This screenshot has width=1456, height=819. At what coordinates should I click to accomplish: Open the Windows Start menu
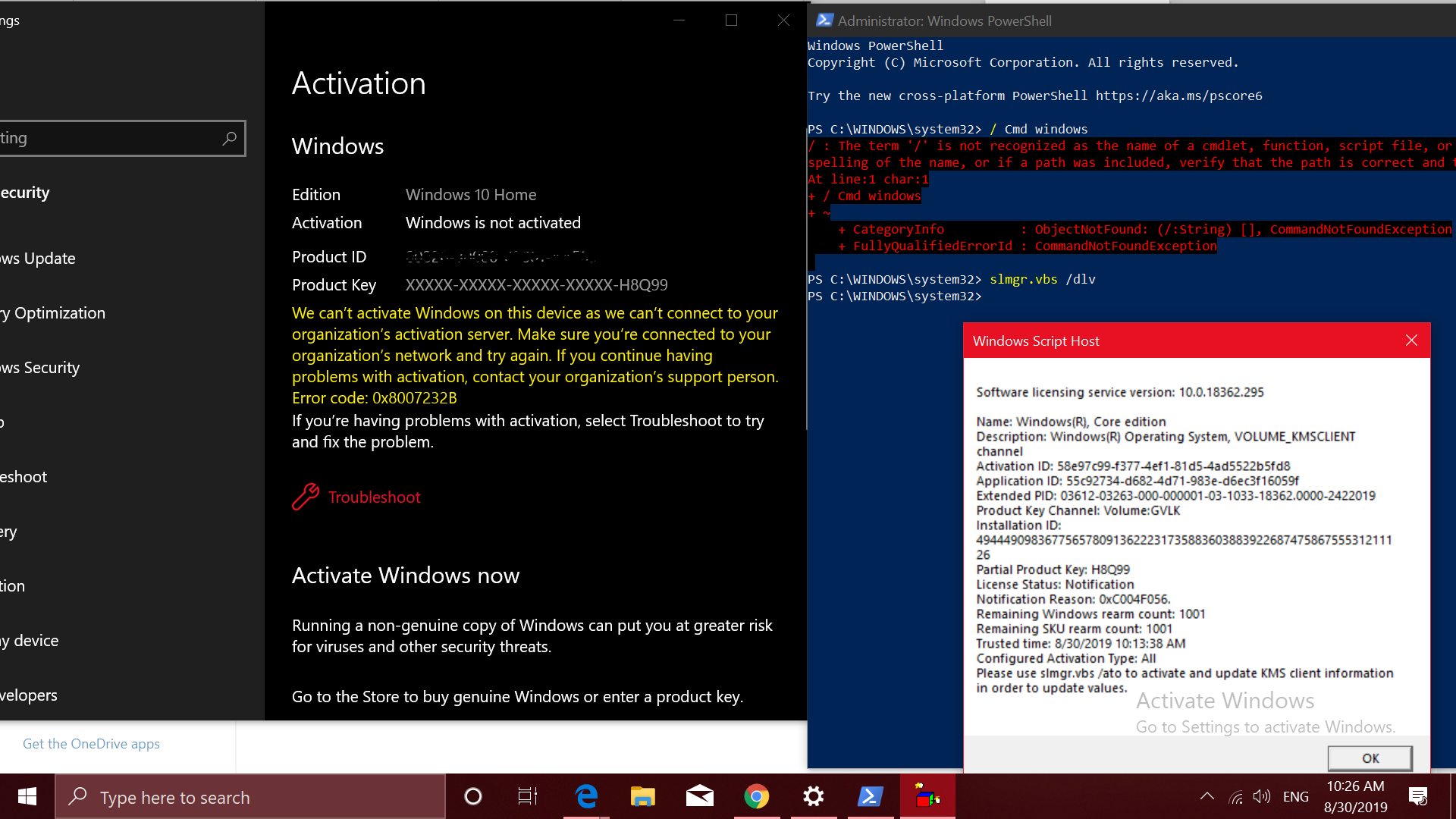point(27,796)
